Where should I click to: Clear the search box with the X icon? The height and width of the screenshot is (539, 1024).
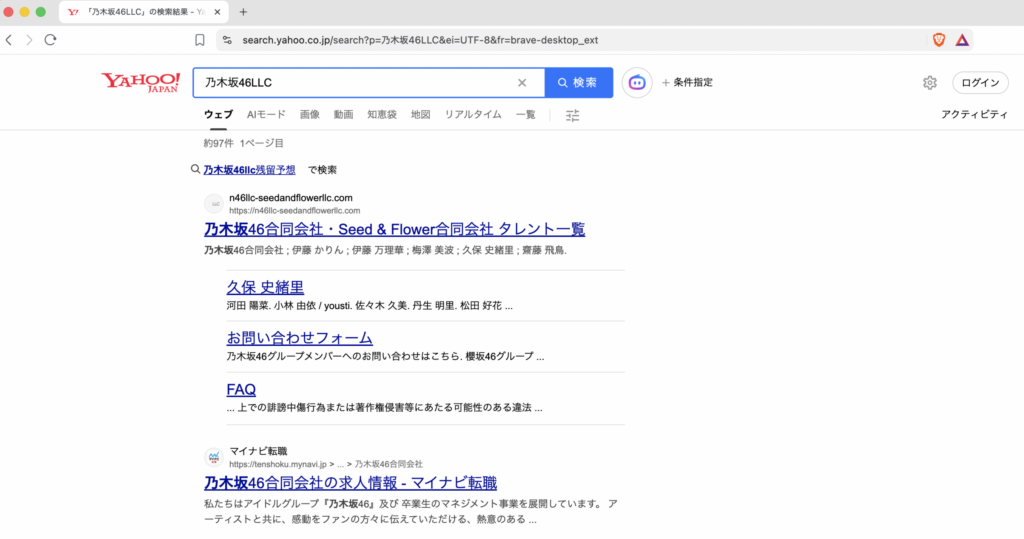click(x=522, y=83)
